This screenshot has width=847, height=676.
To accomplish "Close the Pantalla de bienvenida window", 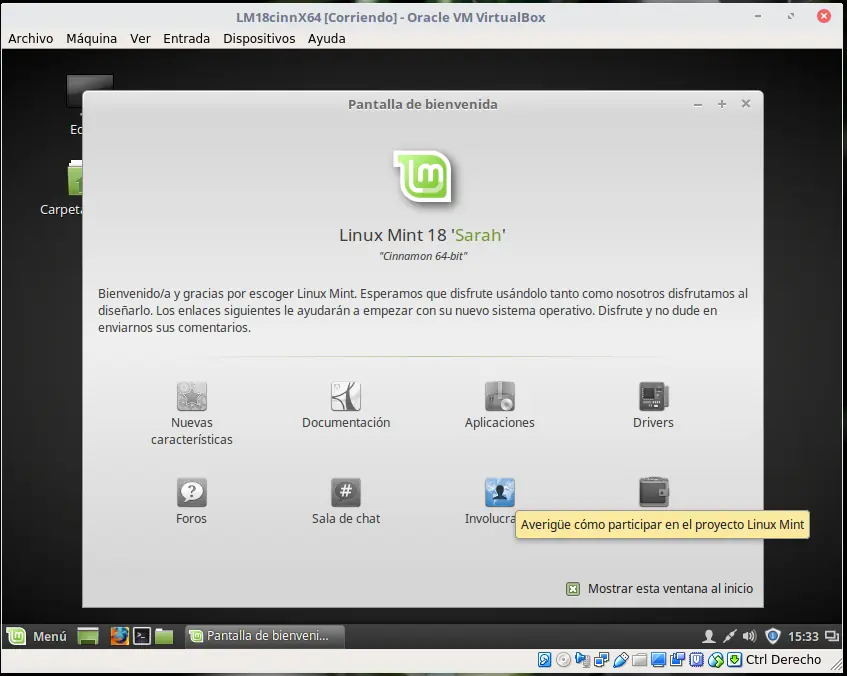I will (746, 103).
